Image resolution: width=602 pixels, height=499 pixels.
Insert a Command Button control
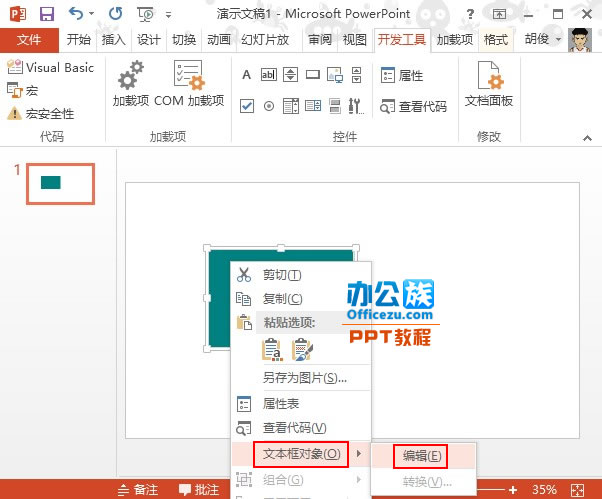(x=313, y=74)
